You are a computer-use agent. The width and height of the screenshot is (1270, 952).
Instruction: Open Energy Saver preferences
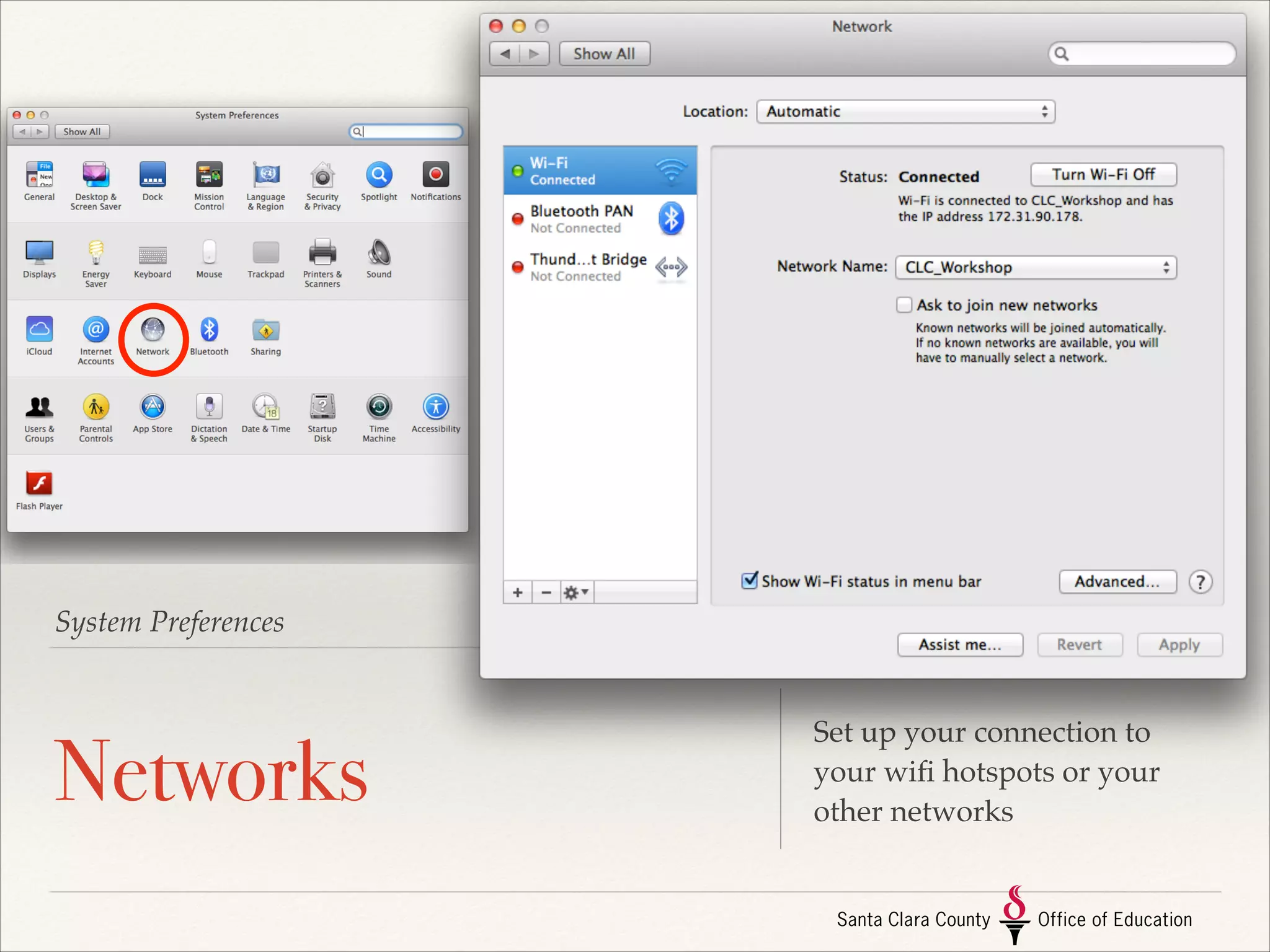tap(95, 253)
